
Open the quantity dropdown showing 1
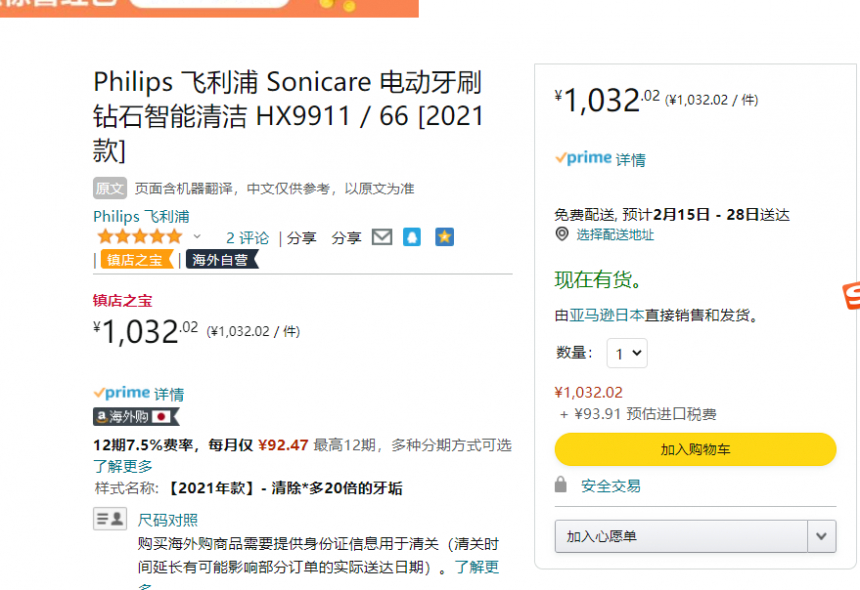[x=626, y=353]
